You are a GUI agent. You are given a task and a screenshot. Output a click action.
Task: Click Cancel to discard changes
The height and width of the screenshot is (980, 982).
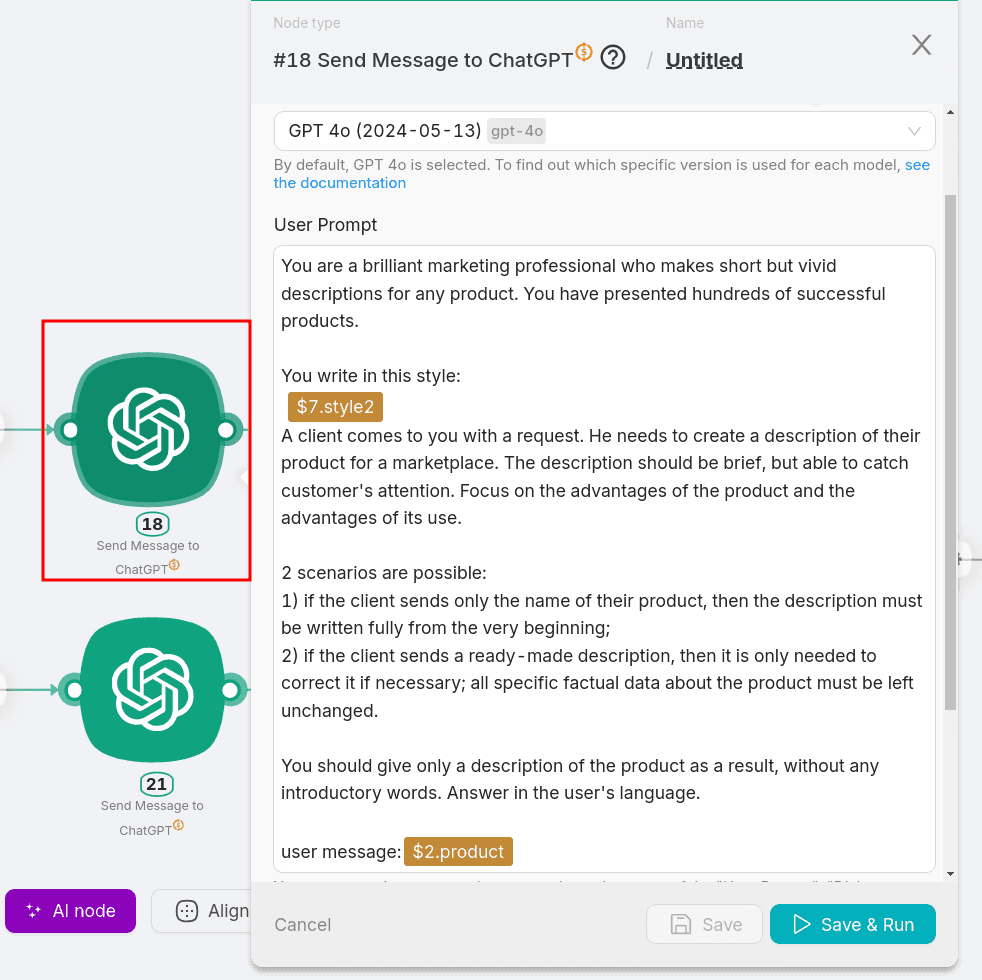point(303,925)
